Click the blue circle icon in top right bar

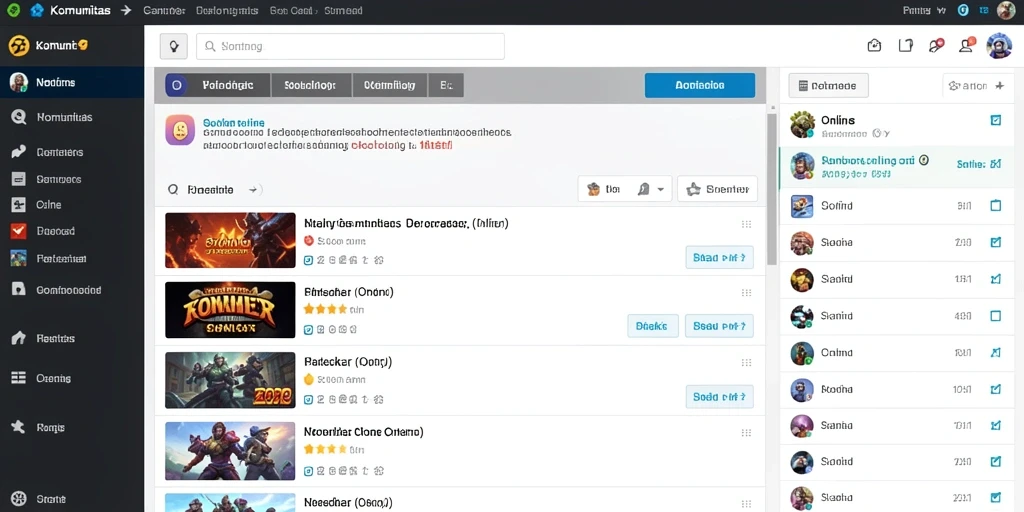(963, 10)
